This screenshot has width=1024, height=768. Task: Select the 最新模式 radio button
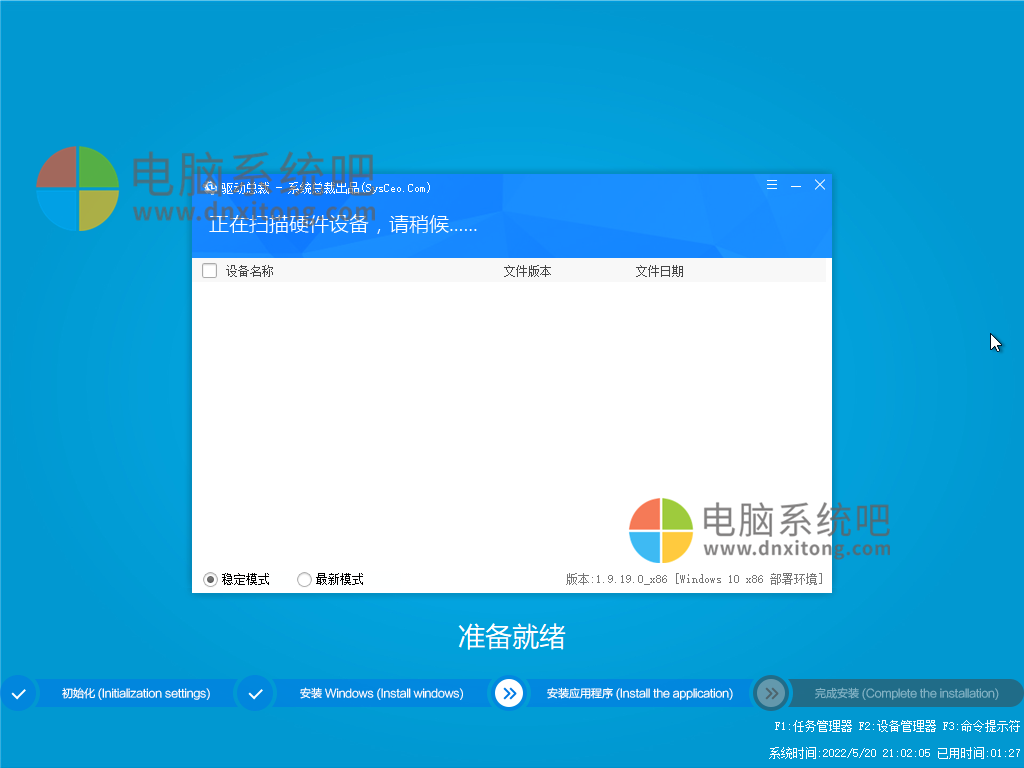point(304,579)
